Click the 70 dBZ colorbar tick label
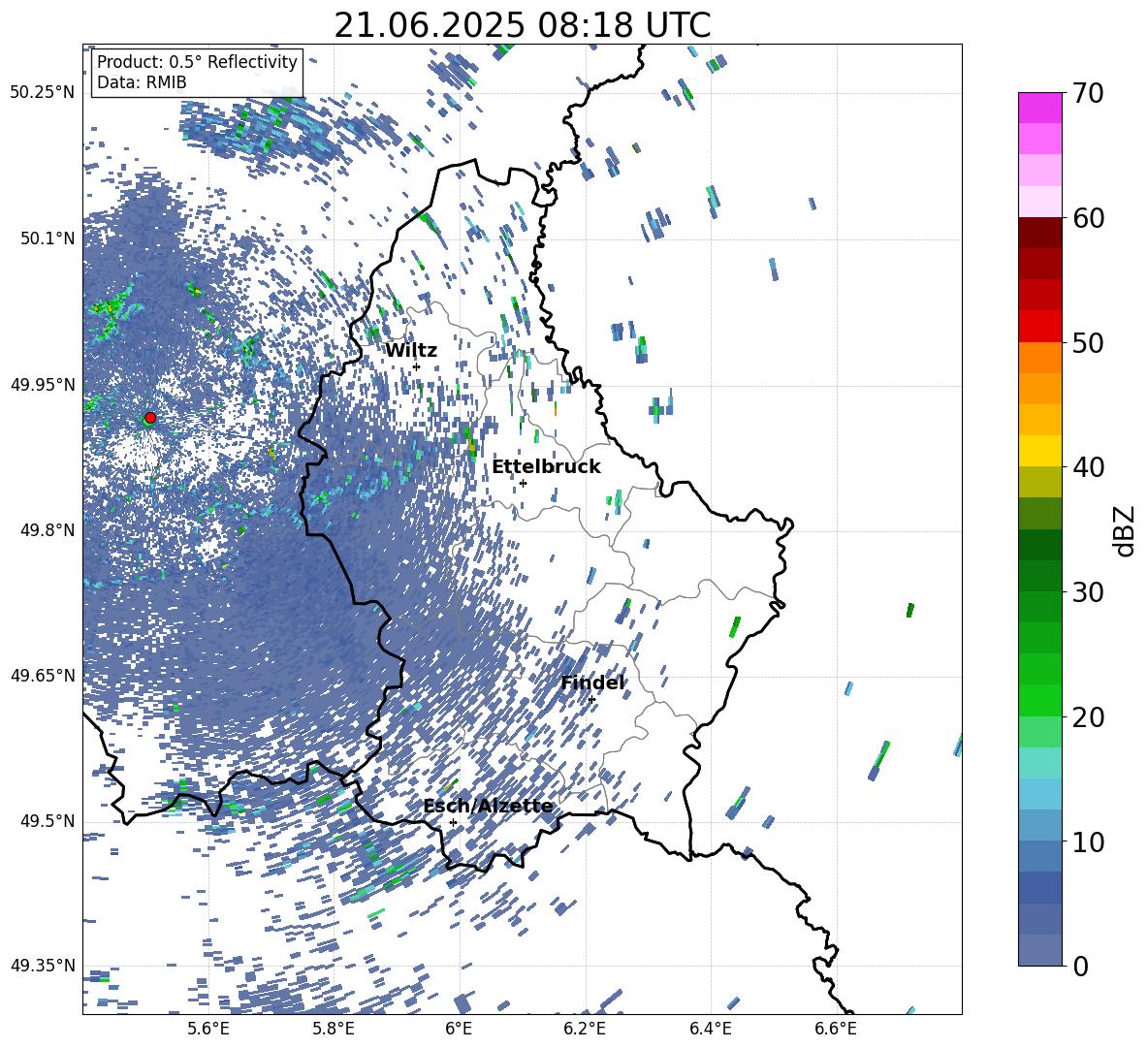This screenshot has width=1148, height=1048. [1088, 93]
